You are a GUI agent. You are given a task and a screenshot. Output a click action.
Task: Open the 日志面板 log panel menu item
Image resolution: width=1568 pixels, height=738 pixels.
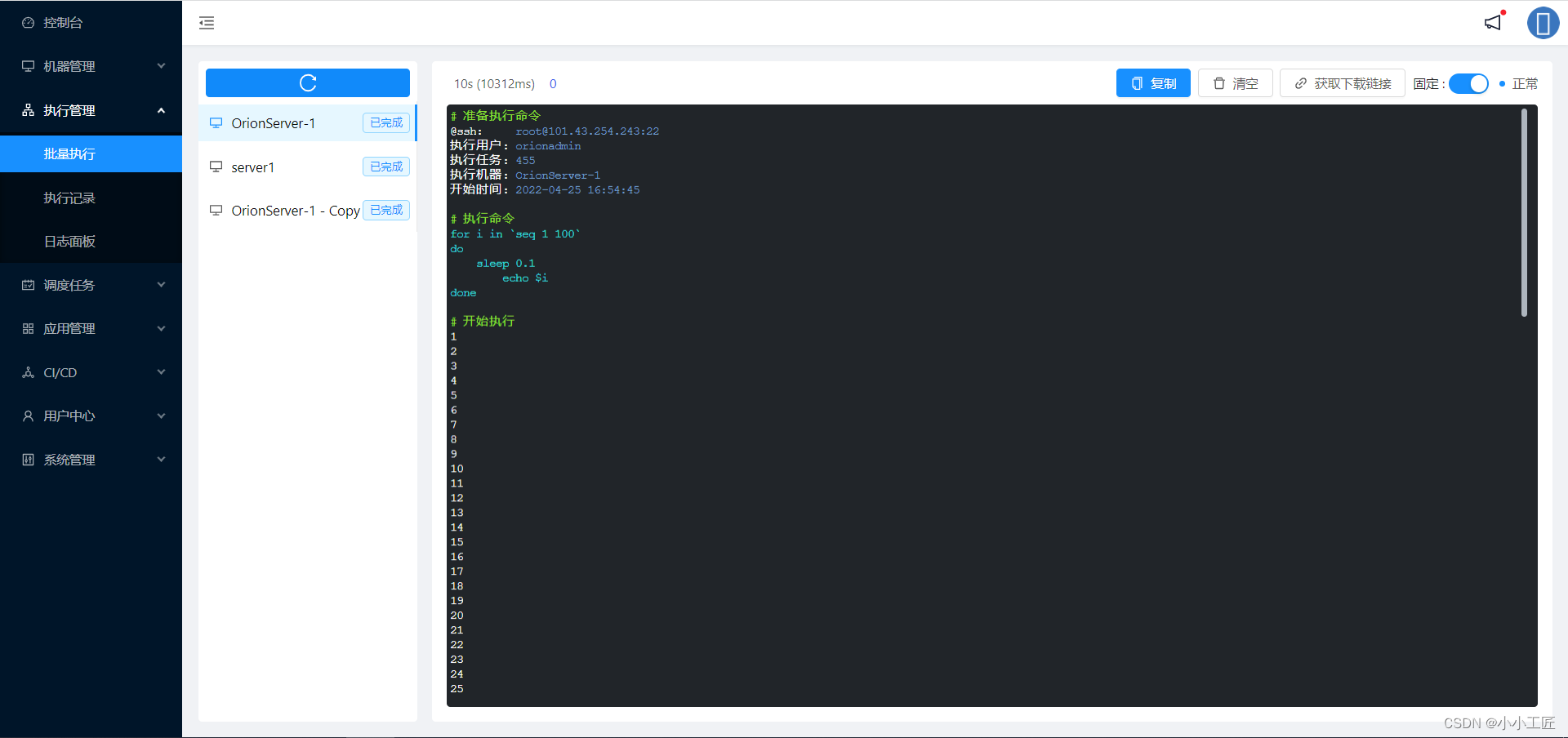coord(70,241)
